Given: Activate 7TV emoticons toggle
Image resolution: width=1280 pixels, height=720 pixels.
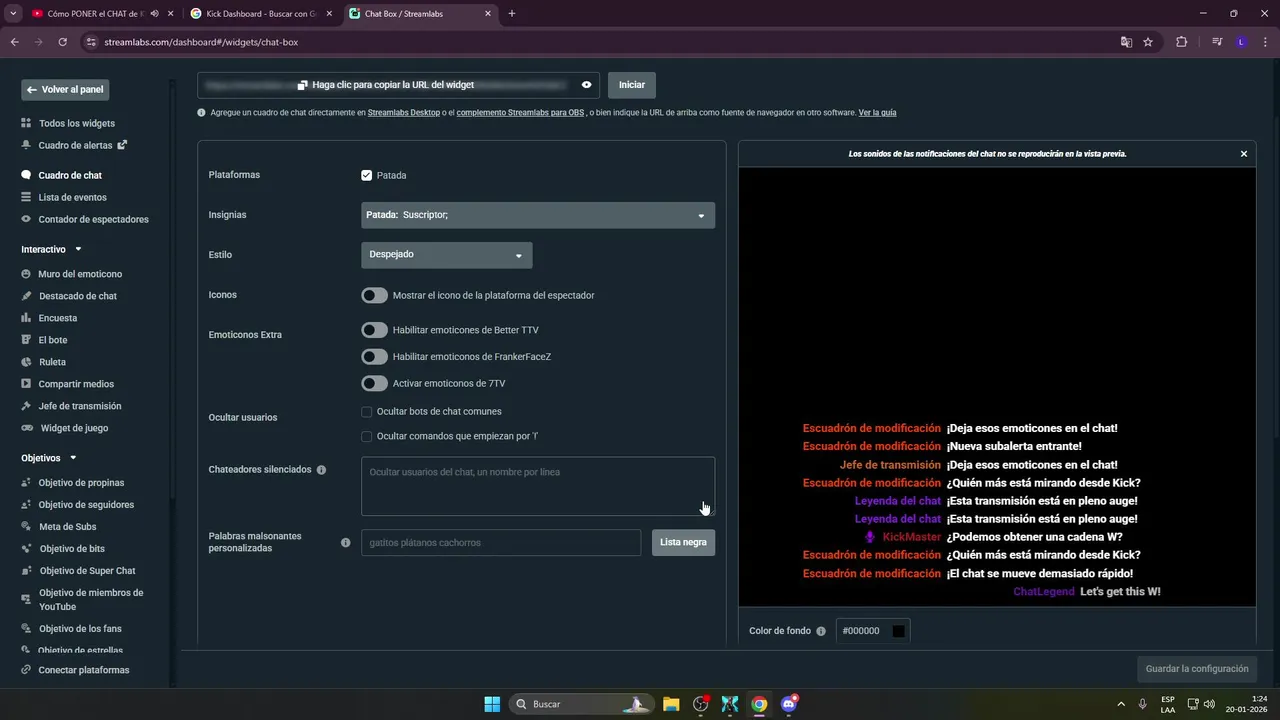Looking at the screenshot, I should pos(374,383).
